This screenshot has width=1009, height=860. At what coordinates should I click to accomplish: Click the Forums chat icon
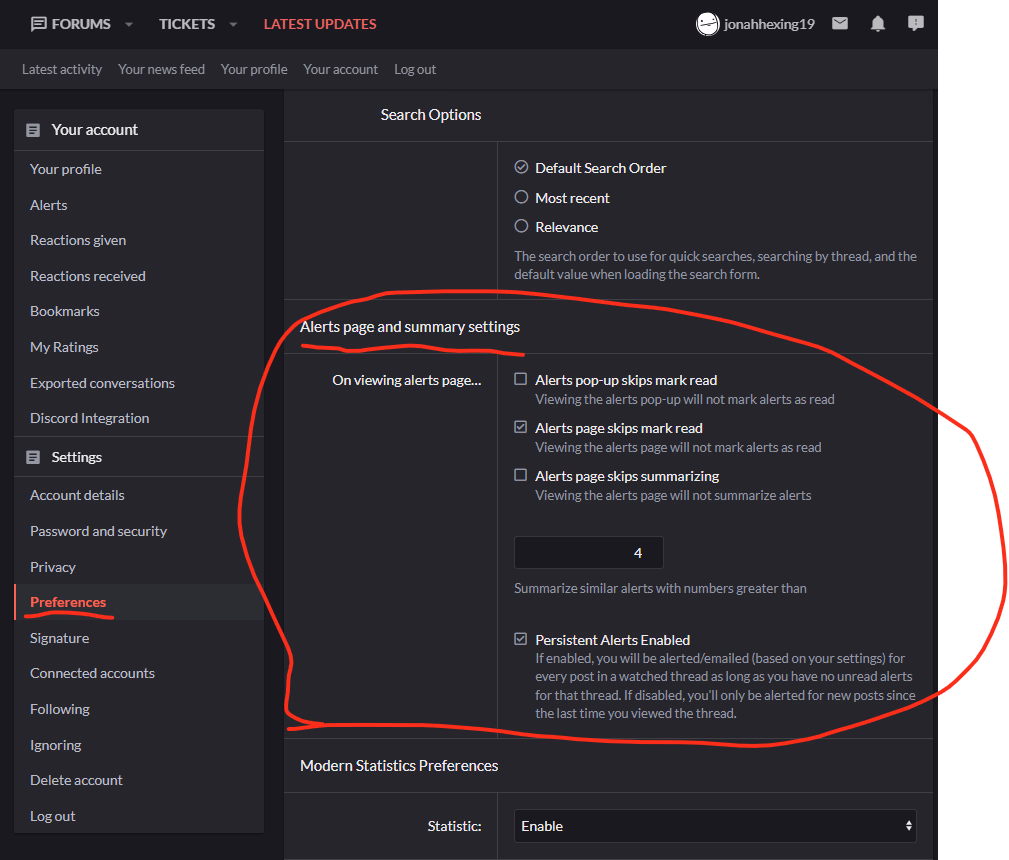[39, 24]
